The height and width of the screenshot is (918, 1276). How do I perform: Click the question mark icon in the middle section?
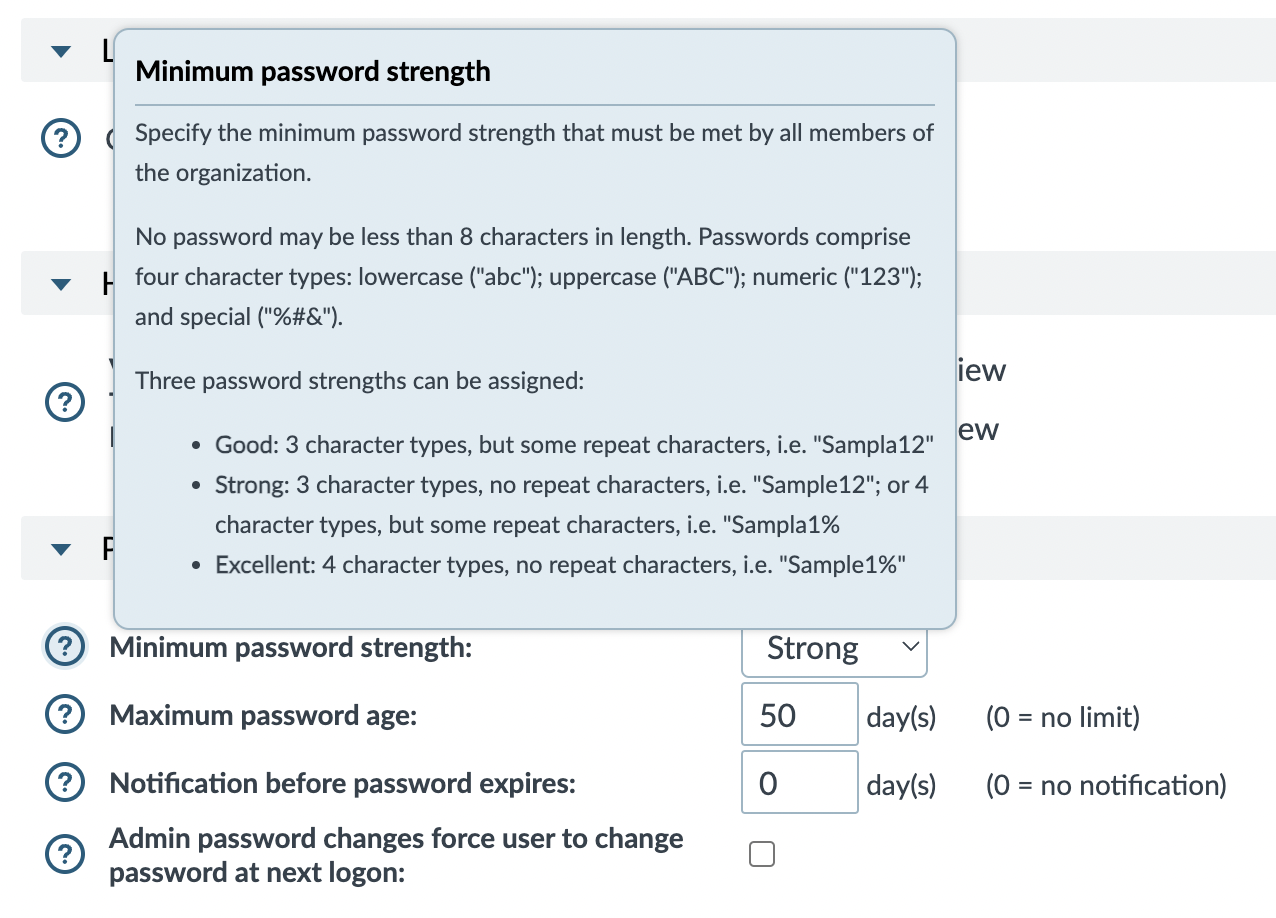point(64,402)
